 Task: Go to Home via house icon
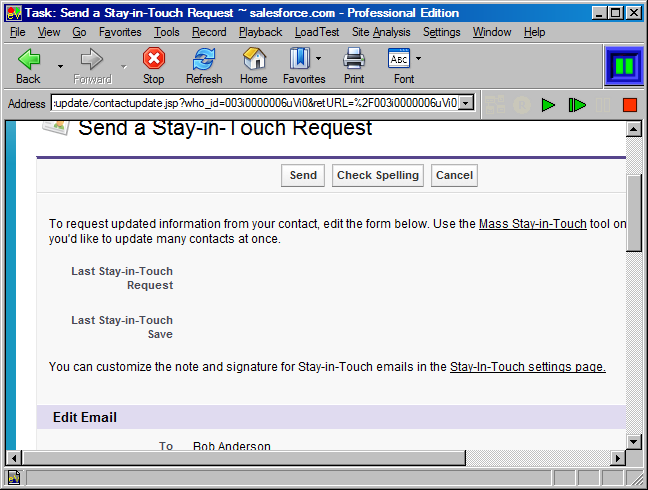(254, 58)
